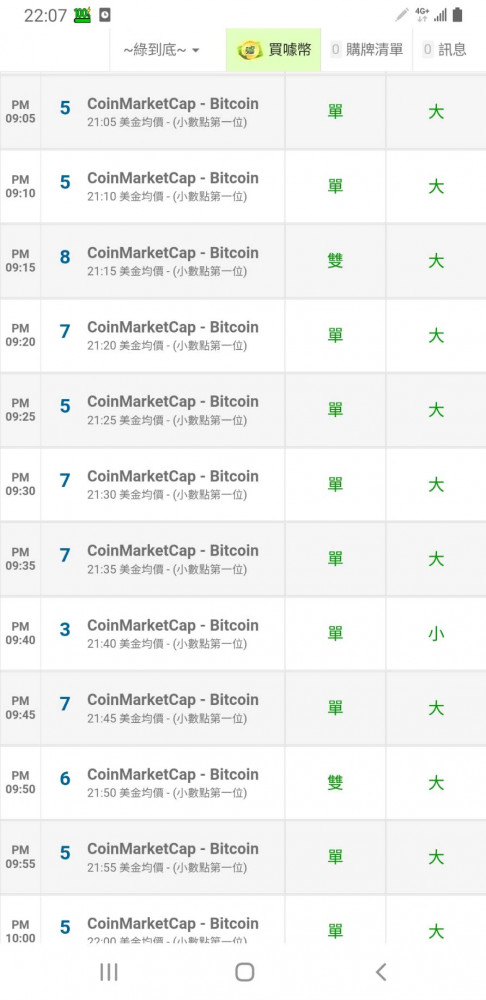This screenshot has width=486, height=1000.
Task: Tap 雙 in the 21:15 Bitcoin row
Action: coord(335,261)
